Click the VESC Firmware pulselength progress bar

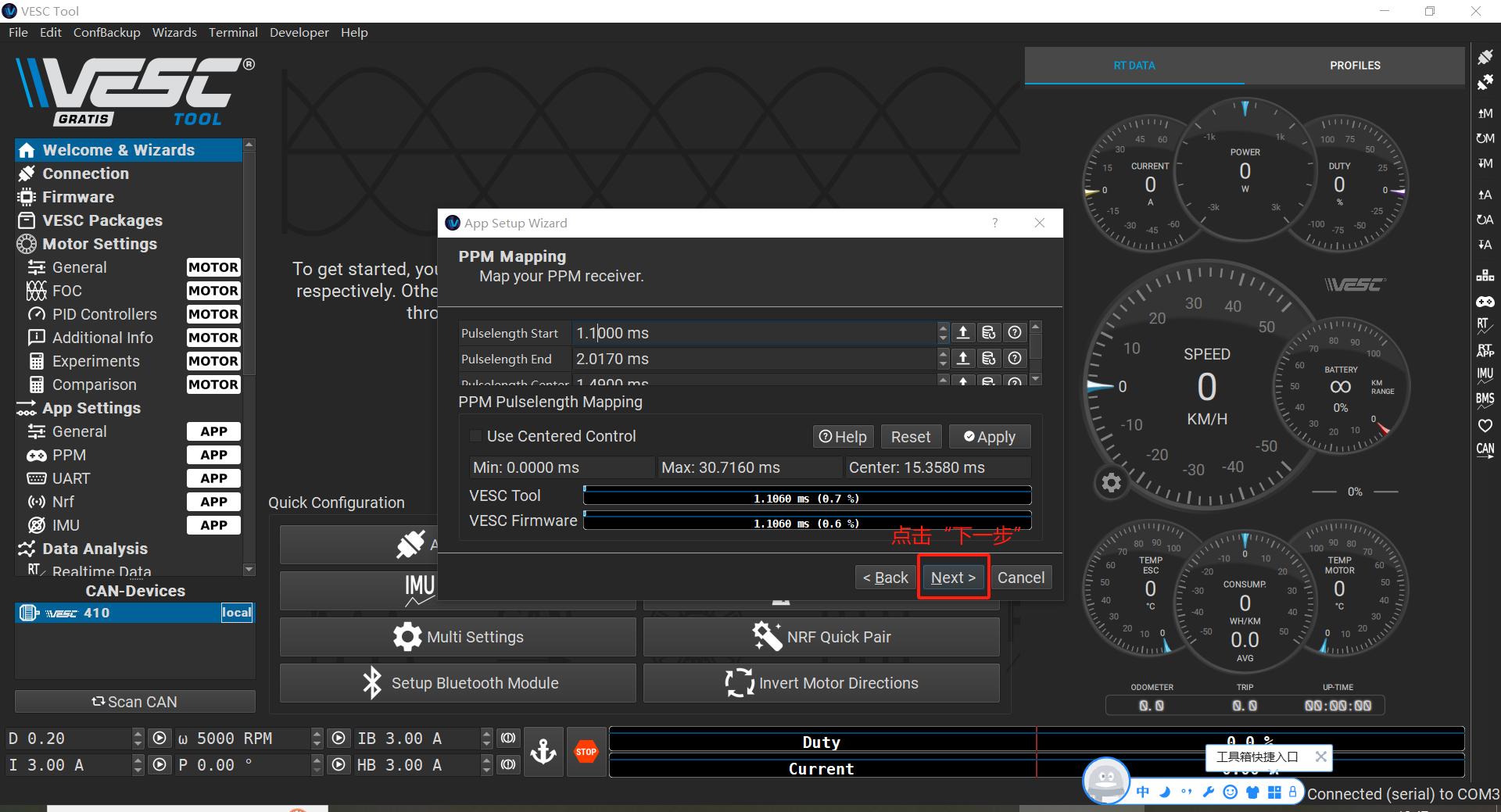pos(808,521)
